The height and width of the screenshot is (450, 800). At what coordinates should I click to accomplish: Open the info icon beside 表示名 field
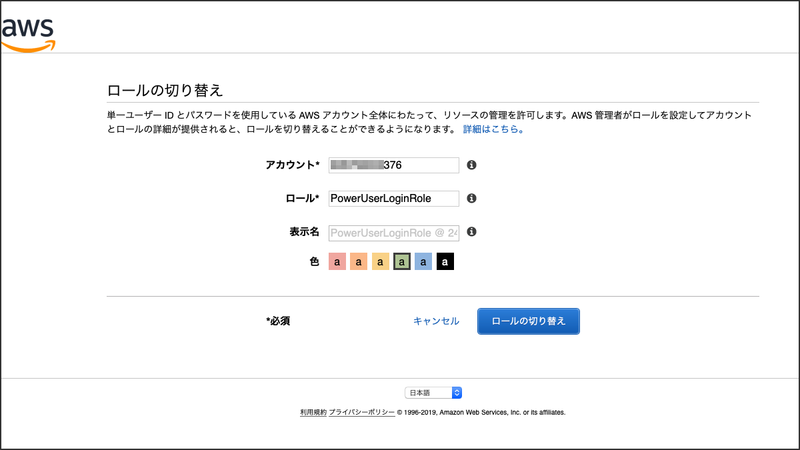tap(471, 232)
